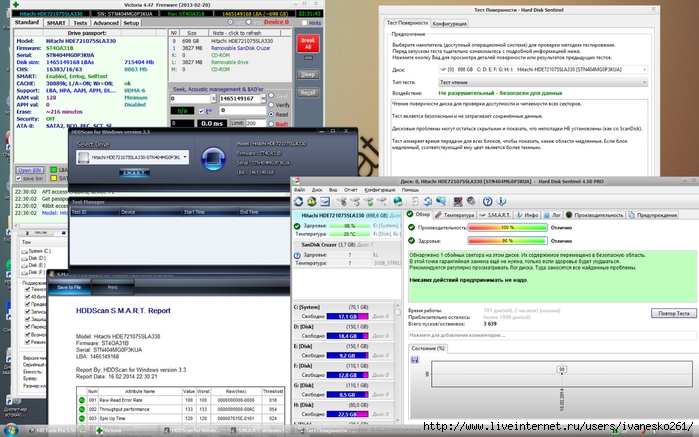Click the second disk test icon in toolbar
This screenshot has width=699, height=437.
coord(355,202)
